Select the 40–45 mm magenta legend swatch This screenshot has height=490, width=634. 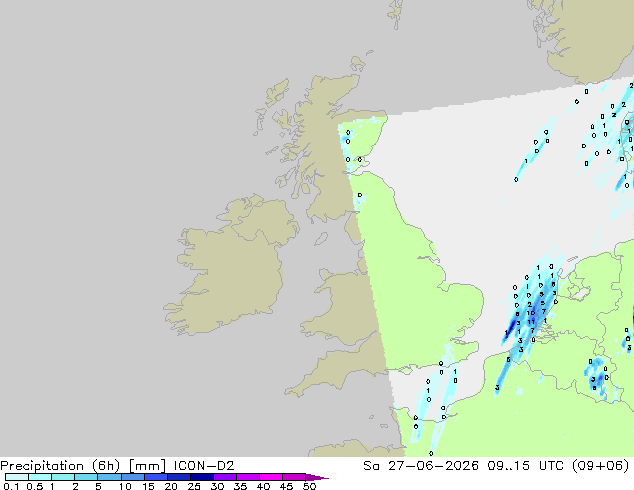pos(271,477)
